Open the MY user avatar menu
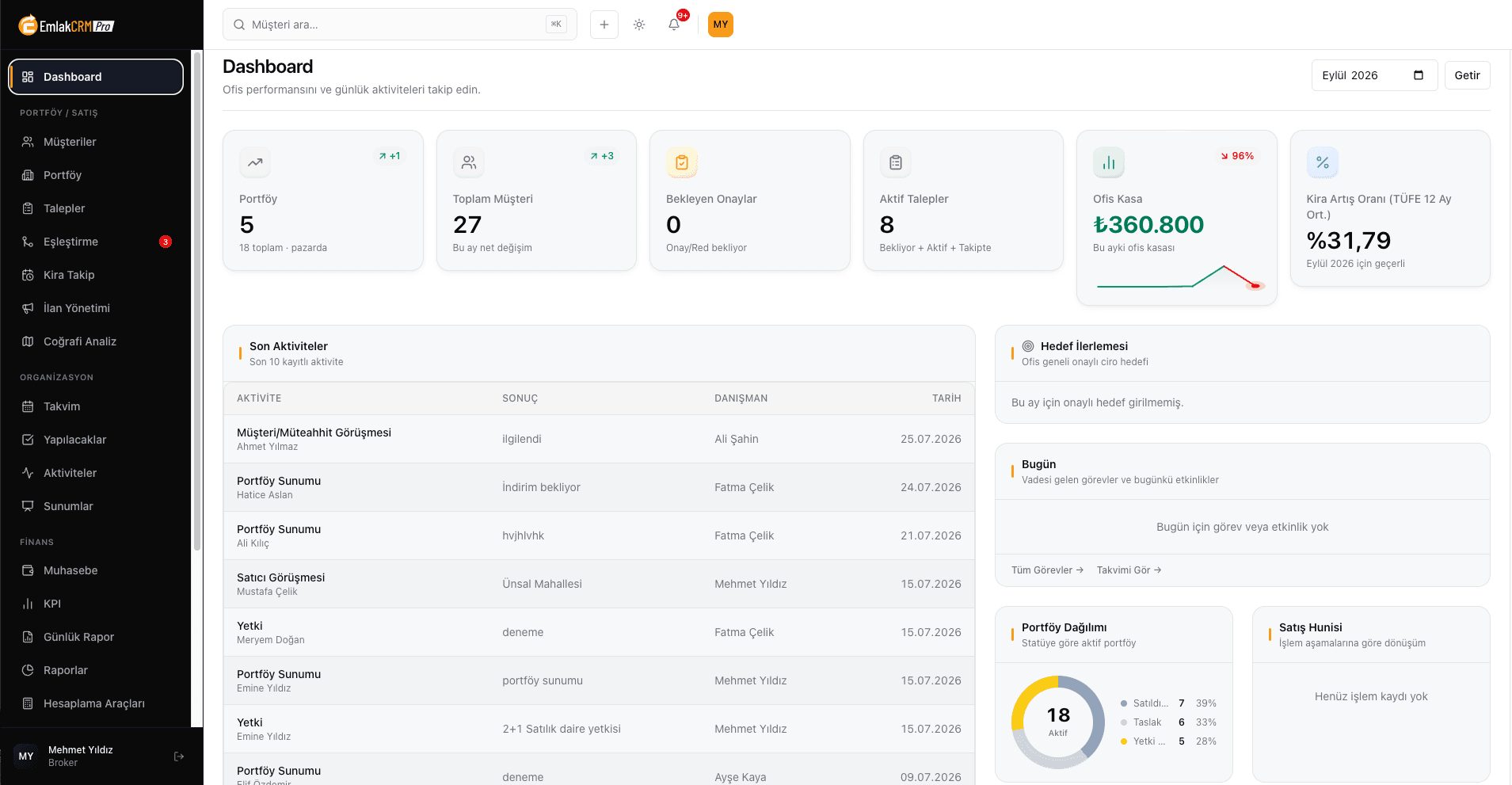The width and height of the screenshot is (1512, 785). 721,25
